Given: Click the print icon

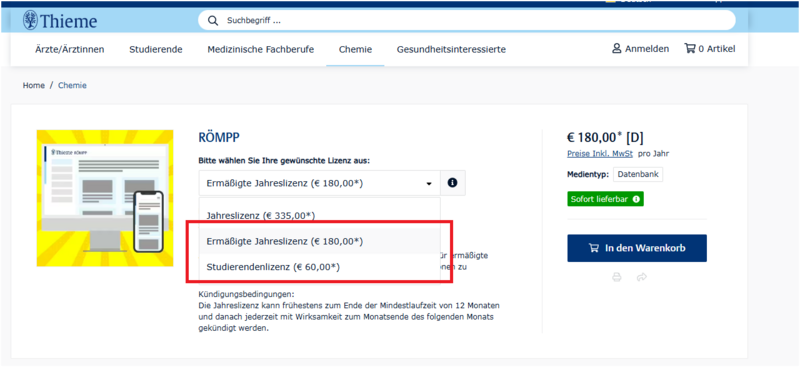Looking at the screenshot, I should coord(617,277).
